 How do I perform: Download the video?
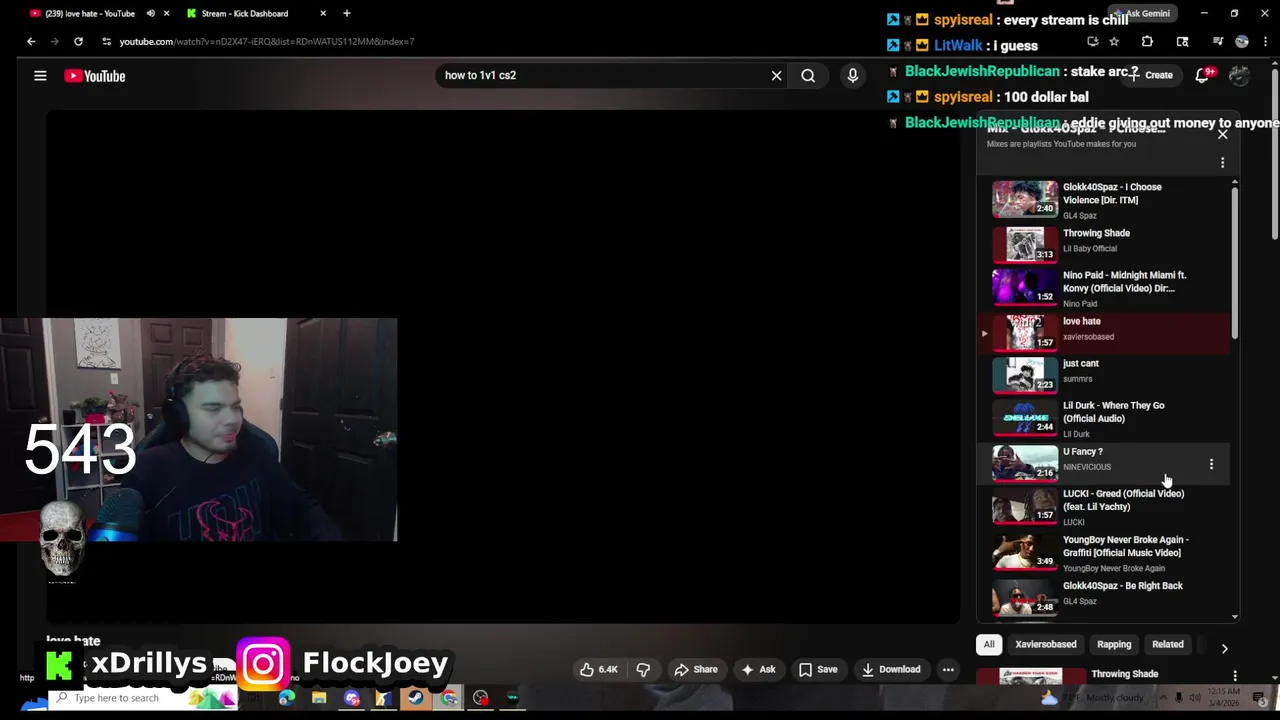click(x=890, y=670)
